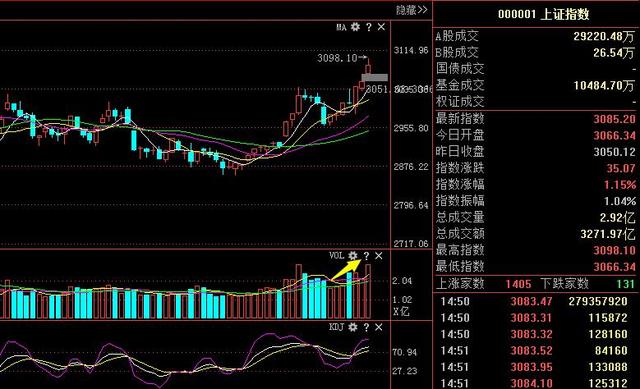Click the MA indicator label
640x389 pixels.
click(x=341, y=27)
